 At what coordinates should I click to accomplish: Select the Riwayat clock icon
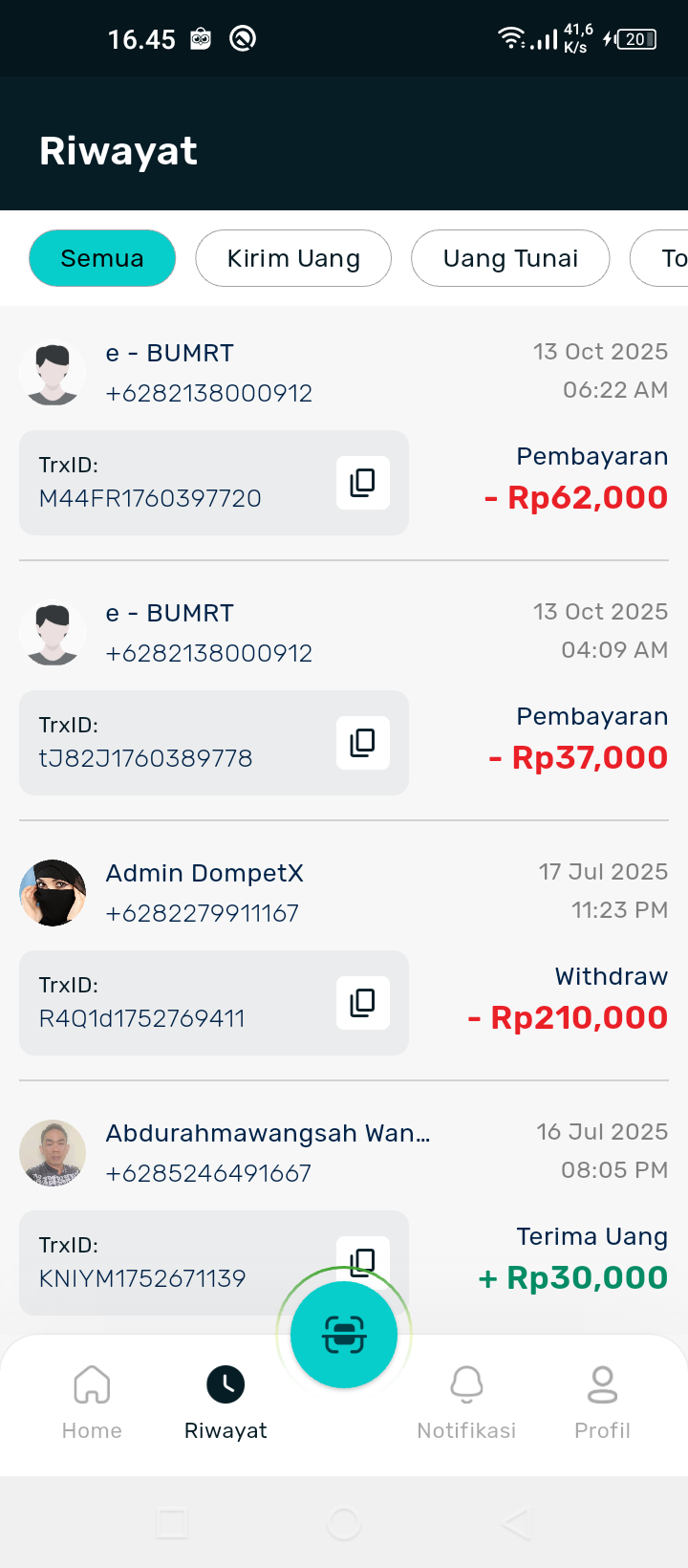(x=226, y=1384)
